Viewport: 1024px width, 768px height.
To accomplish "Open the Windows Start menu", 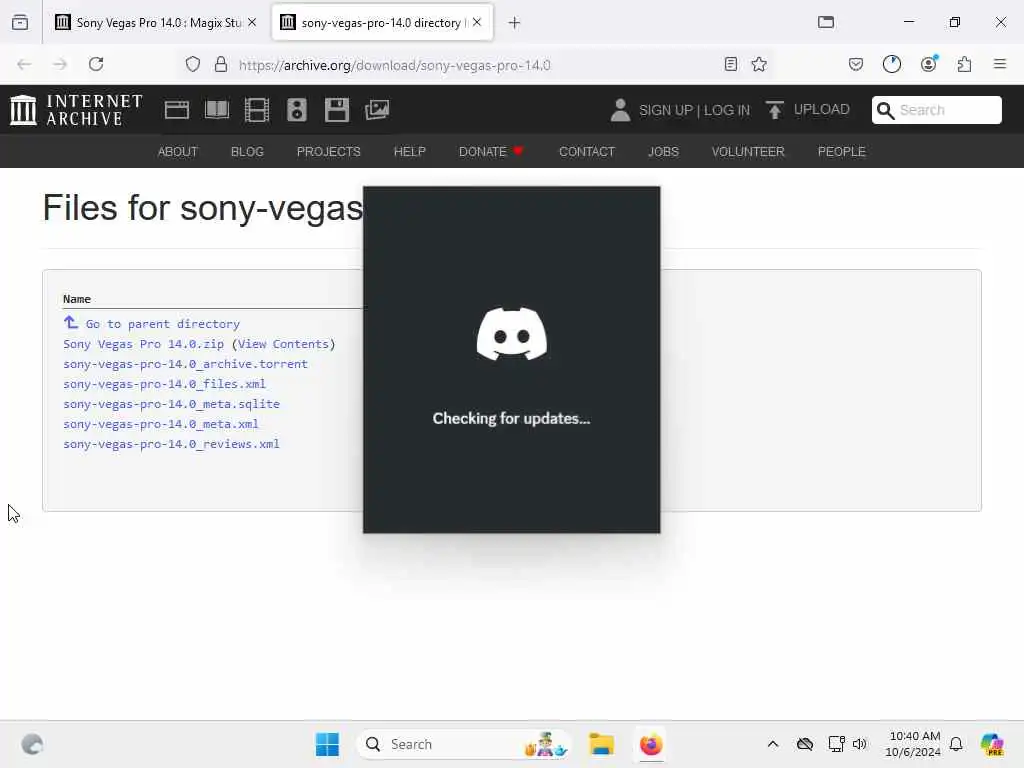I will click(x=327, y=744).
